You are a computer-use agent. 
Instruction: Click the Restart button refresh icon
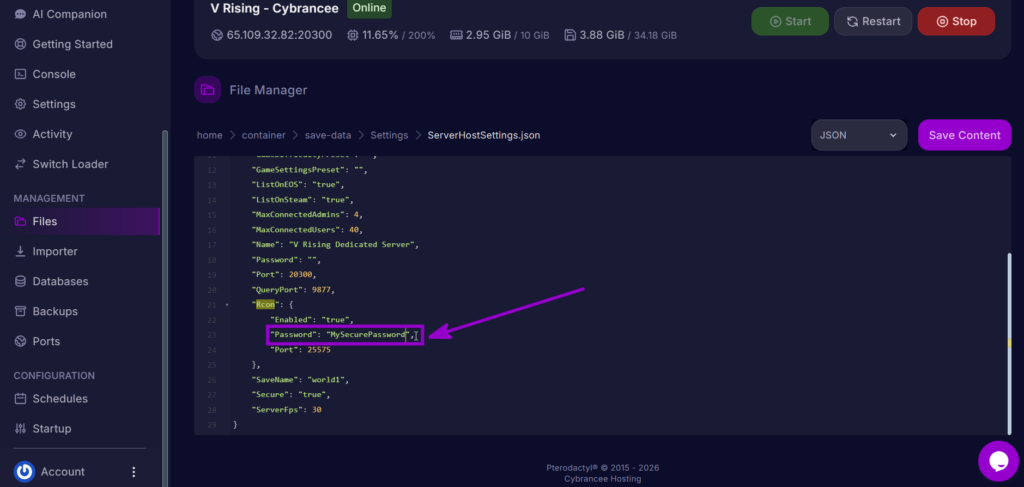tap(852, 22)
